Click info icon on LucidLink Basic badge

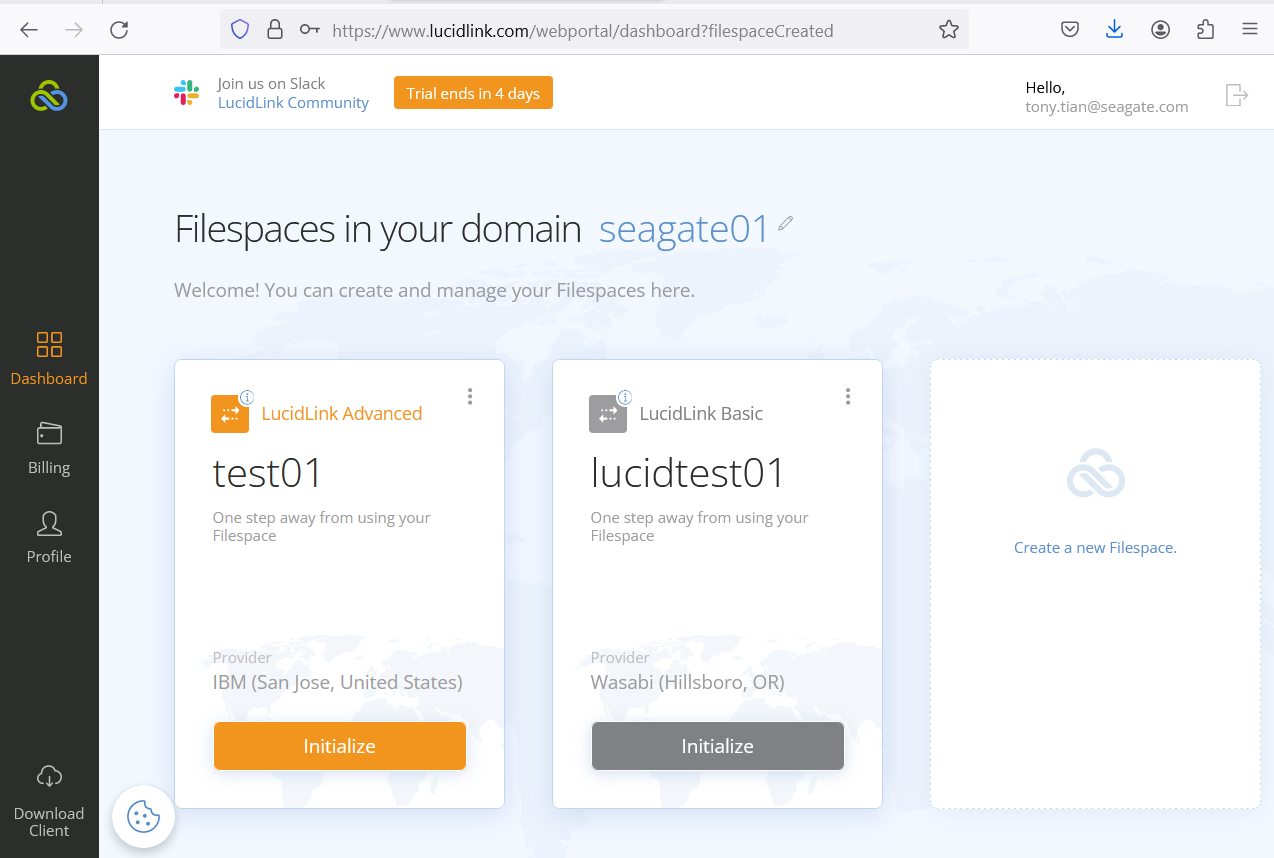click(625, 397)
